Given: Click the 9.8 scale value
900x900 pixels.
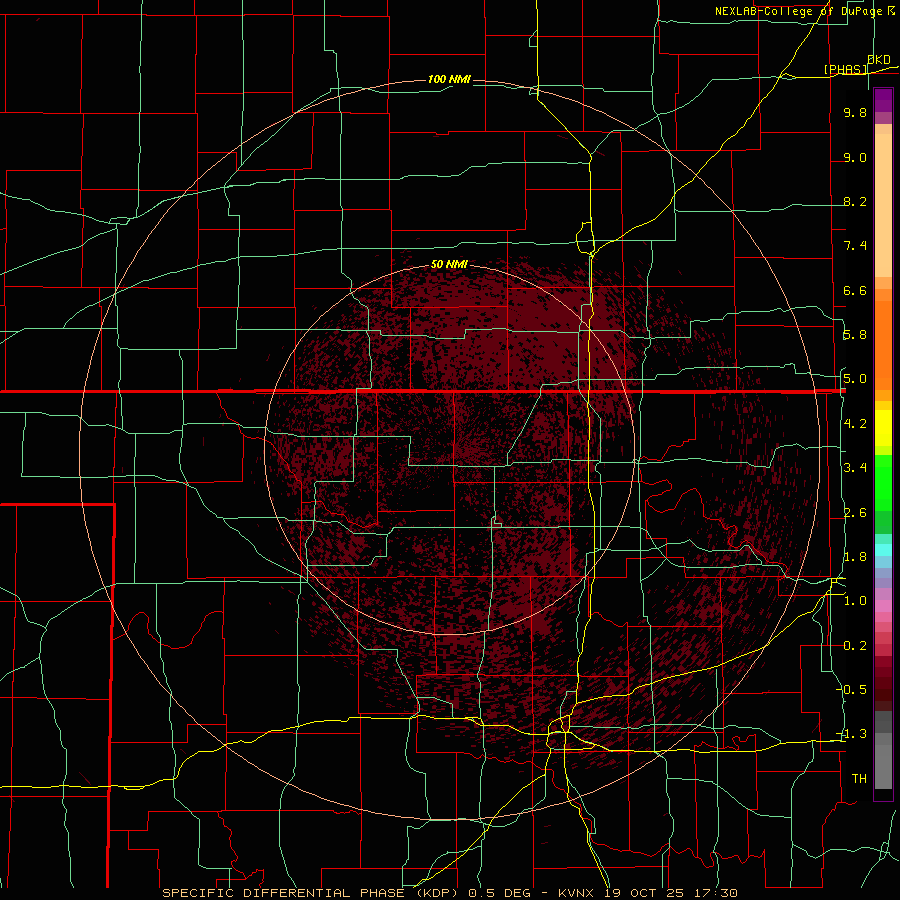Looking at the screenshot, I should click(x=855, y=113).
